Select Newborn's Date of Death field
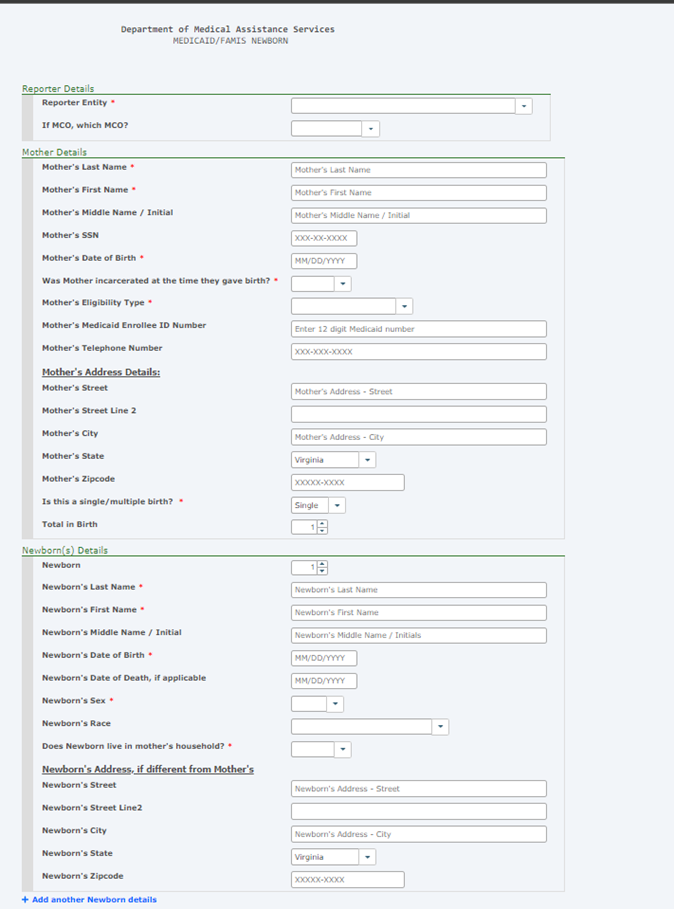 pyautogui.click(x=324, y=682)
